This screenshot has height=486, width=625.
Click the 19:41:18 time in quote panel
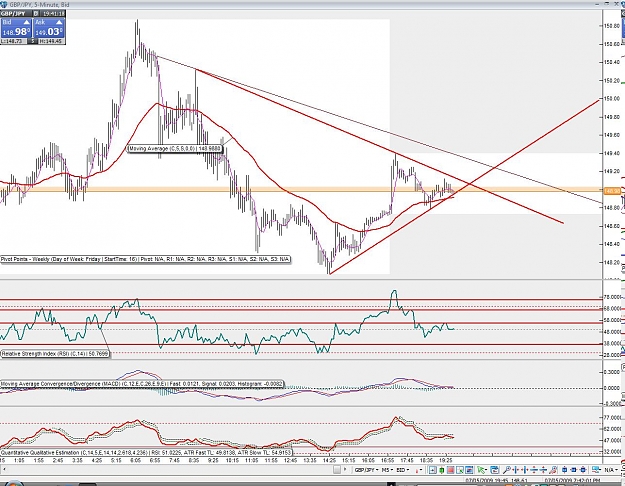(53, 14)
